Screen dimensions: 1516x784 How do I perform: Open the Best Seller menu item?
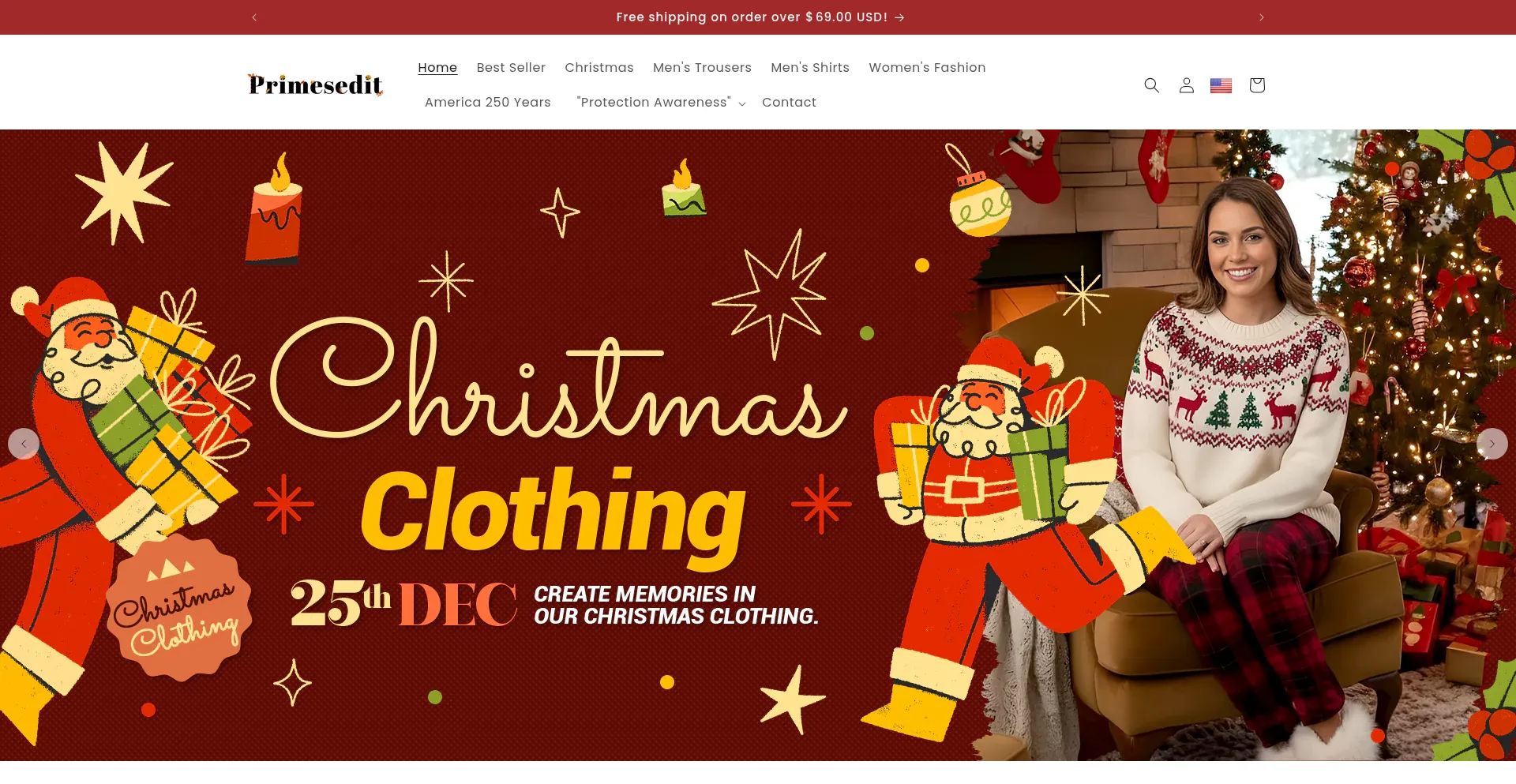511,68
